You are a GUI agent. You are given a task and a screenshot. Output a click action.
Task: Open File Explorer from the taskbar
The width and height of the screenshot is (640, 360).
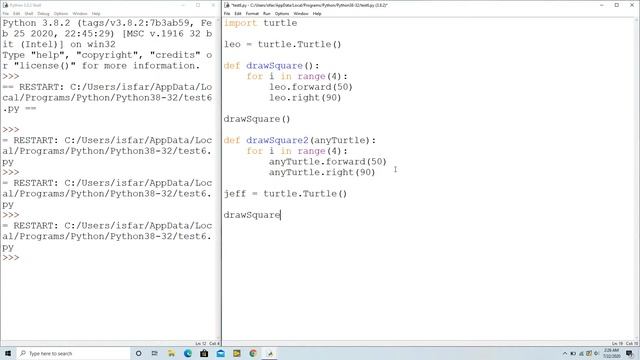coord(171,353)
